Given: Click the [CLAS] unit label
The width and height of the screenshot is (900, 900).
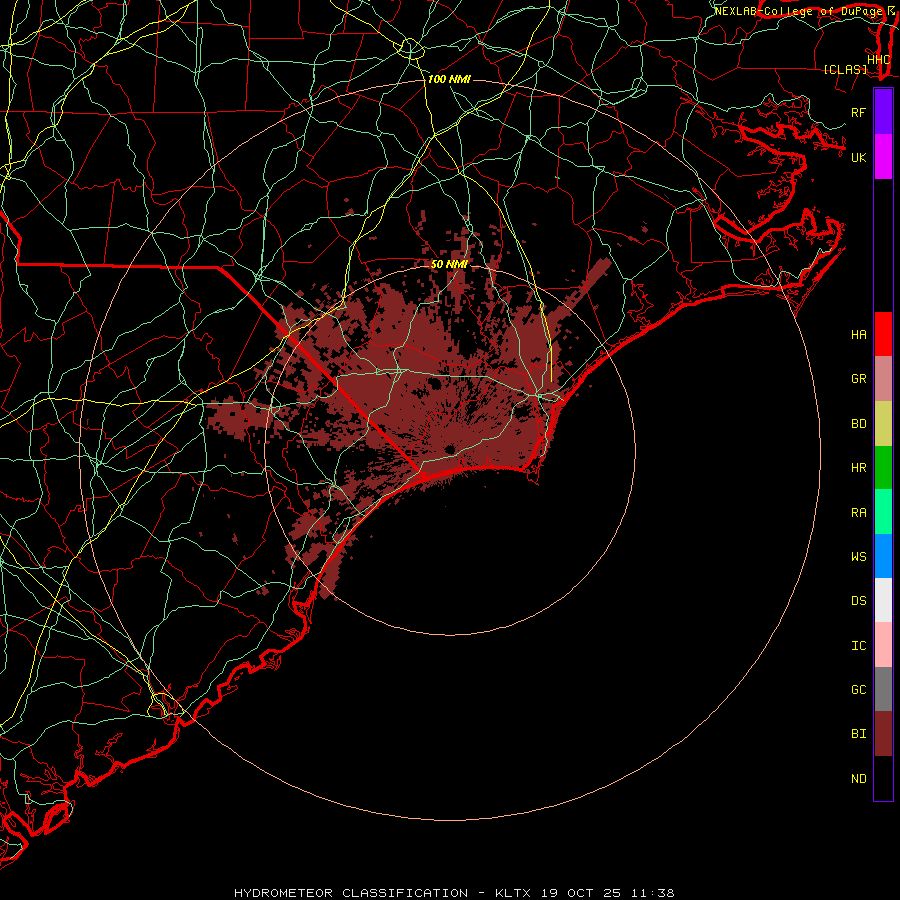Looking at the screenshot, I should coord(845,70).
